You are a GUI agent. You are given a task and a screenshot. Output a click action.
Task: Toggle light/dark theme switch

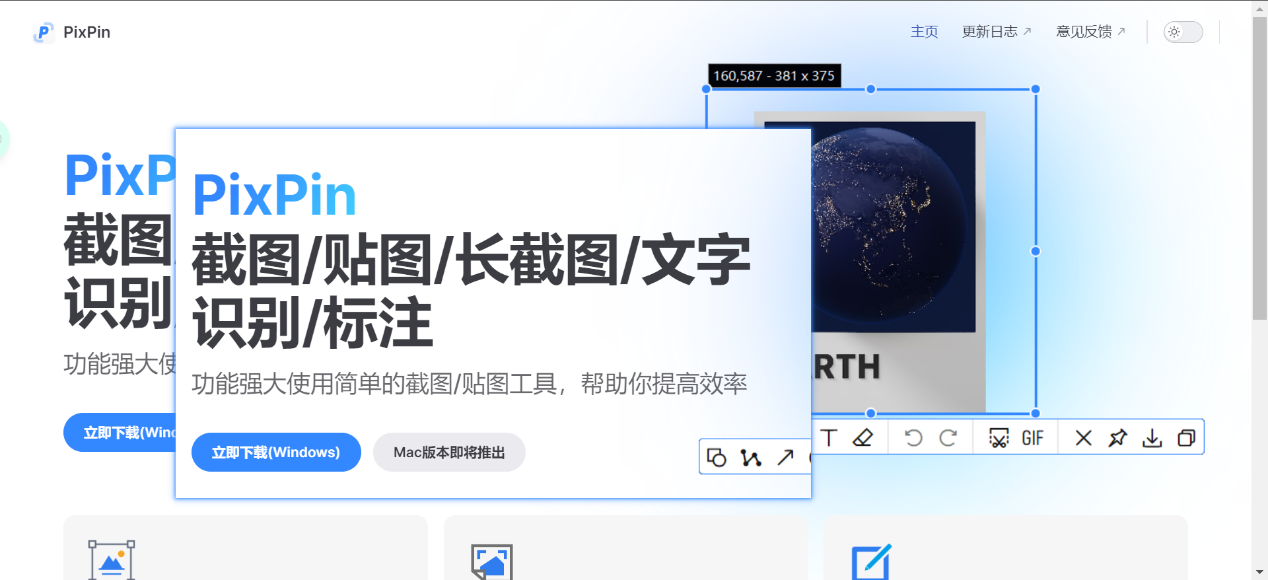click(1181, 31)
